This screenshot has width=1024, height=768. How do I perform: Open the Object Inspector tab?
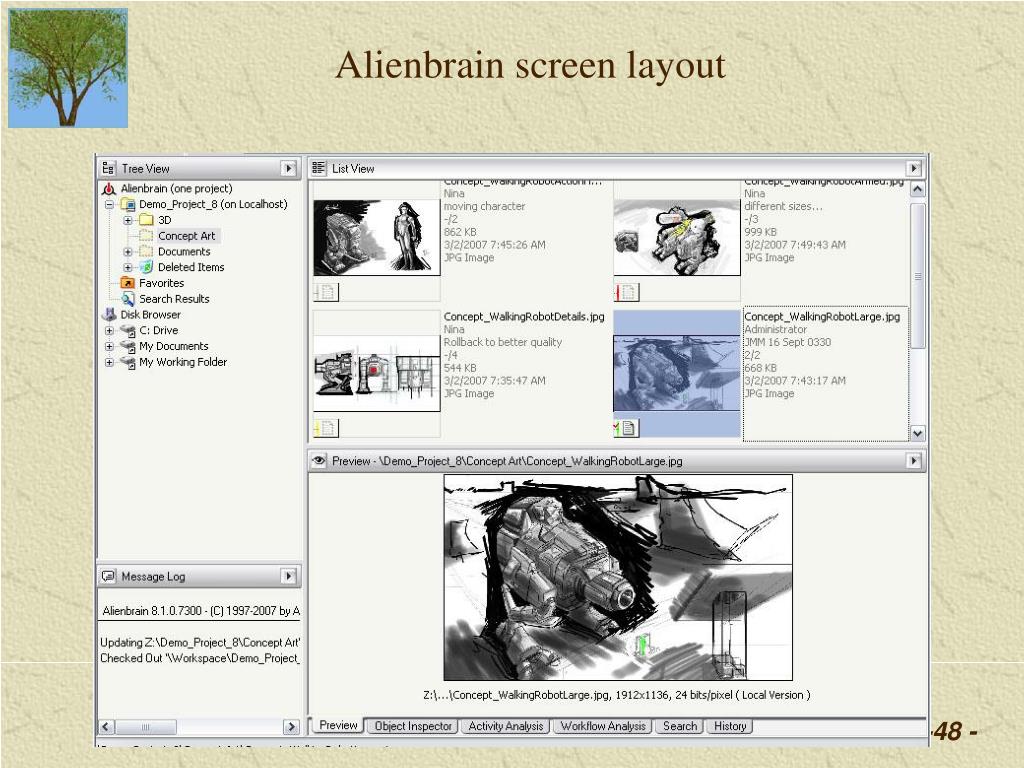click(413, 726)
